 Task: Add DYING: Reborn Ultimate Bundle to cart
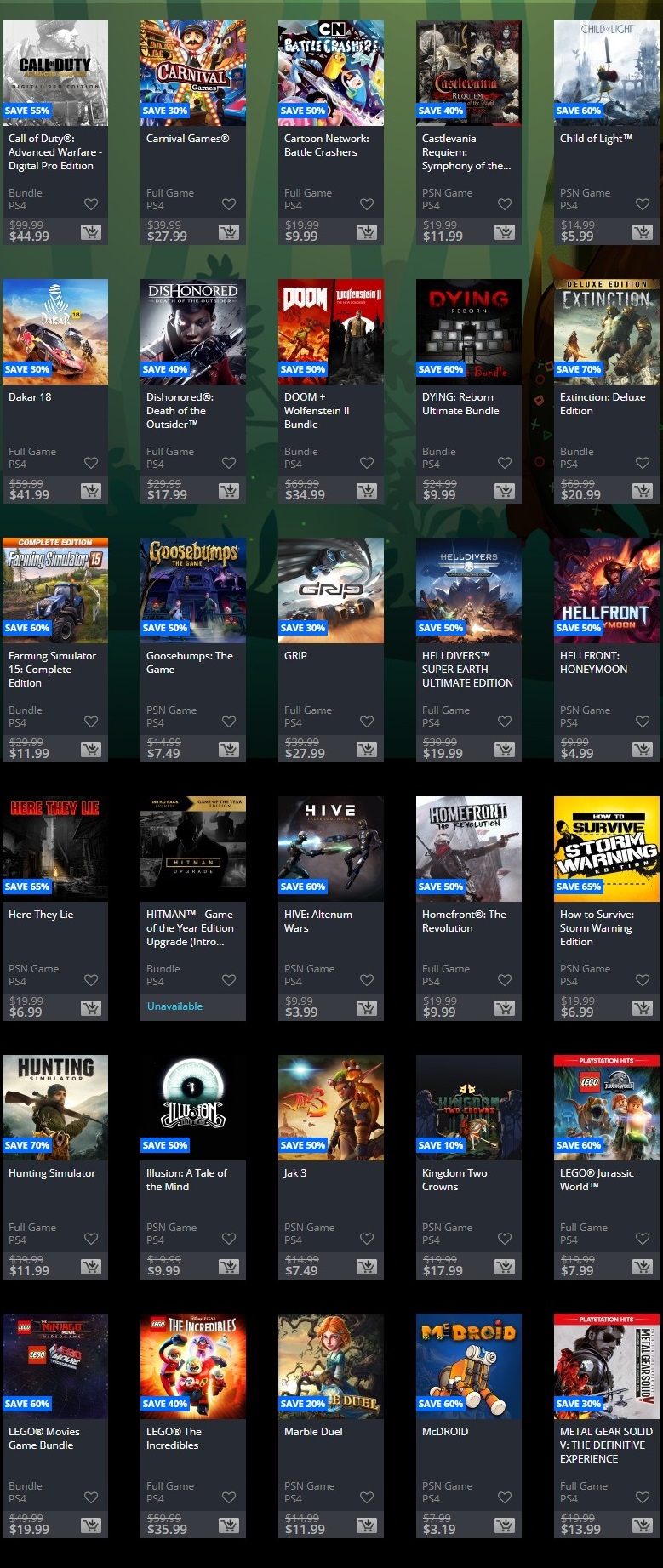504,490
